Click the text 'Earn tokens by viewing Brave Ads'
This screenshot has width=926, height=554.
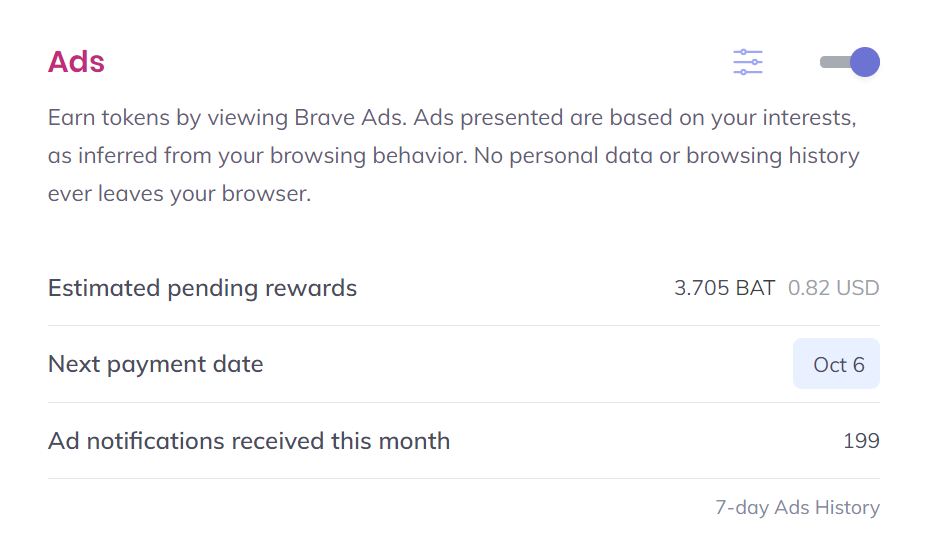tap(226, 118)
